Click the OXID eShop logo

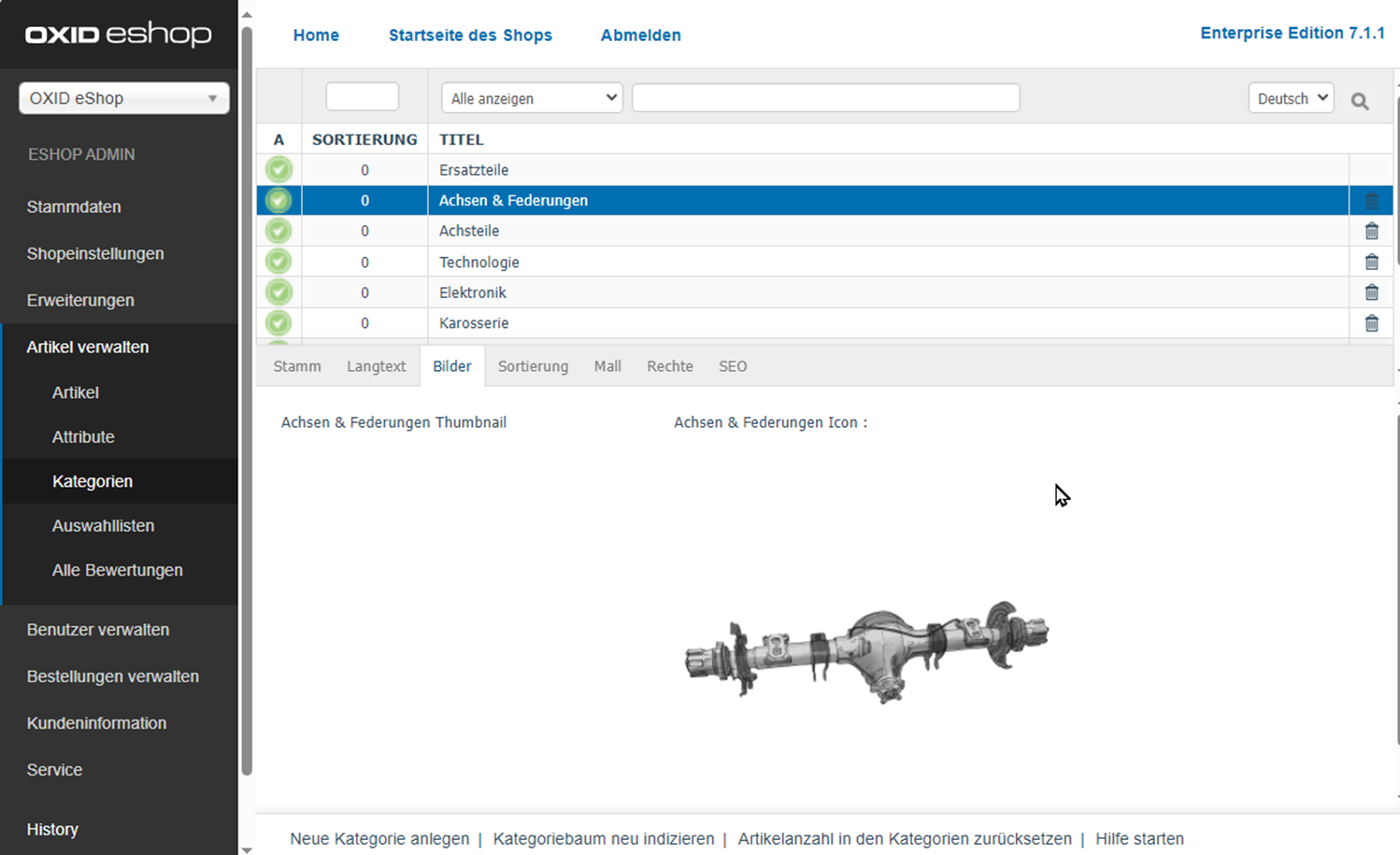coord(119,35)
